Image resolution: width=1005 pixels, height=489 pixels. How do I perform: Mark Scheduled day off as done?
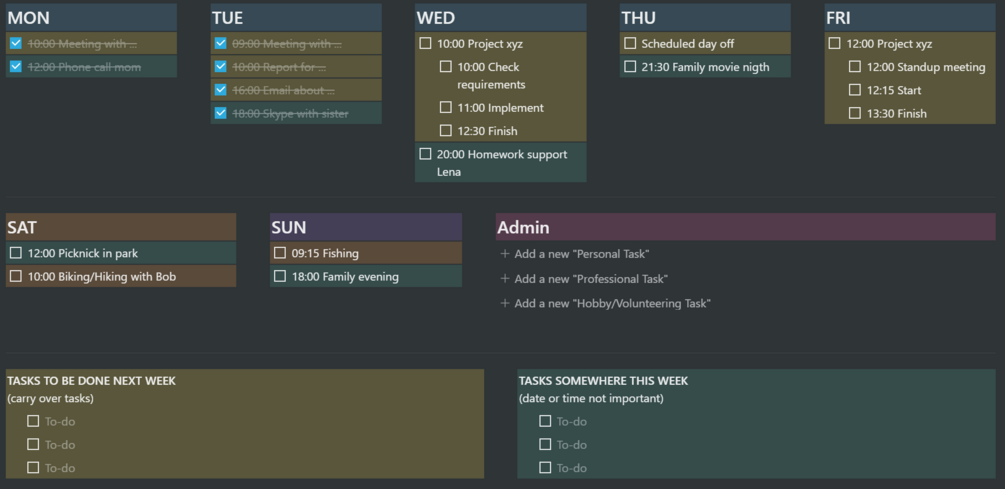630,43
